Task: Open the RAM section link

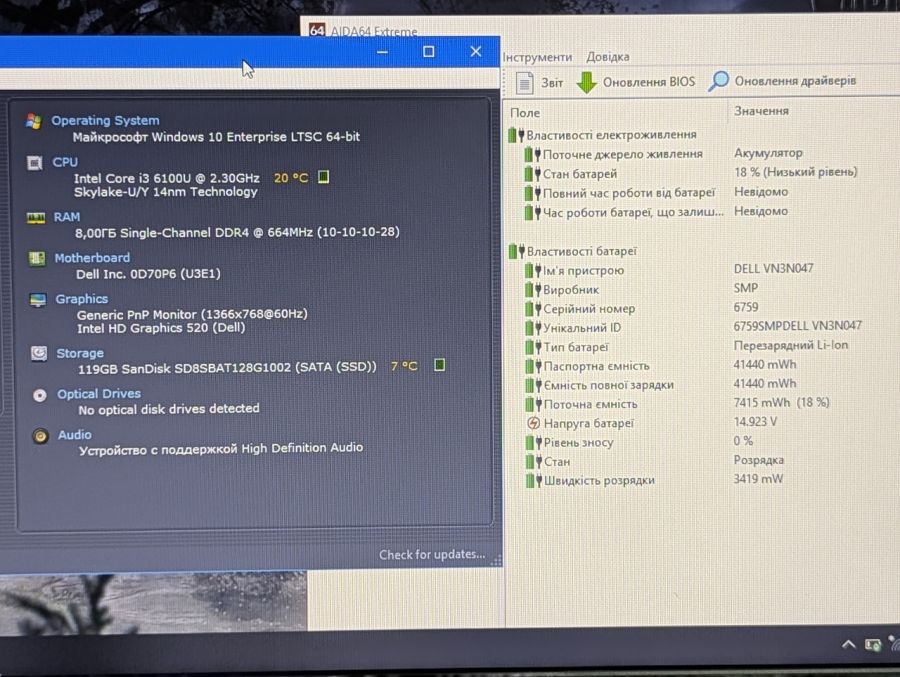Action: click(67, 217)
